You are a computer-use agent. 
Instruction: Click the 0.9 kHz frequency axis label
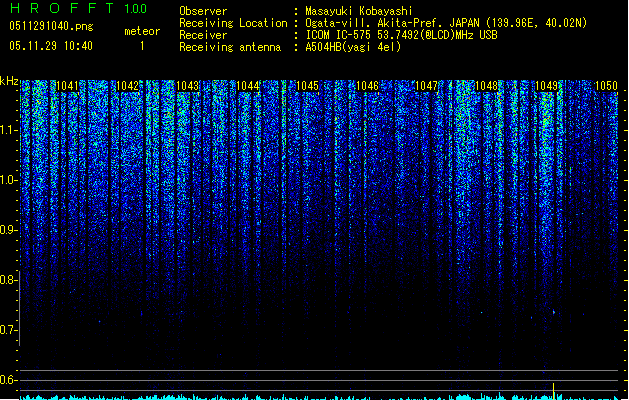coord(9,230)
